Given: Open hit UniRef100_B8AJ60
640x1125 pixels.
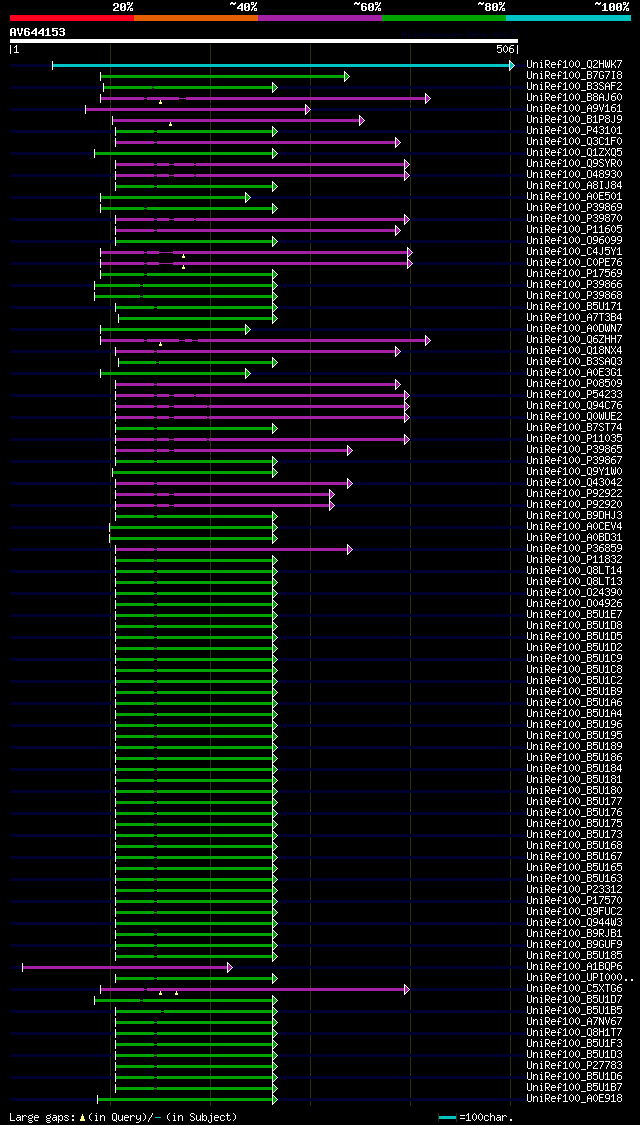Looking at the screenshot, I should tap(574, 98).
